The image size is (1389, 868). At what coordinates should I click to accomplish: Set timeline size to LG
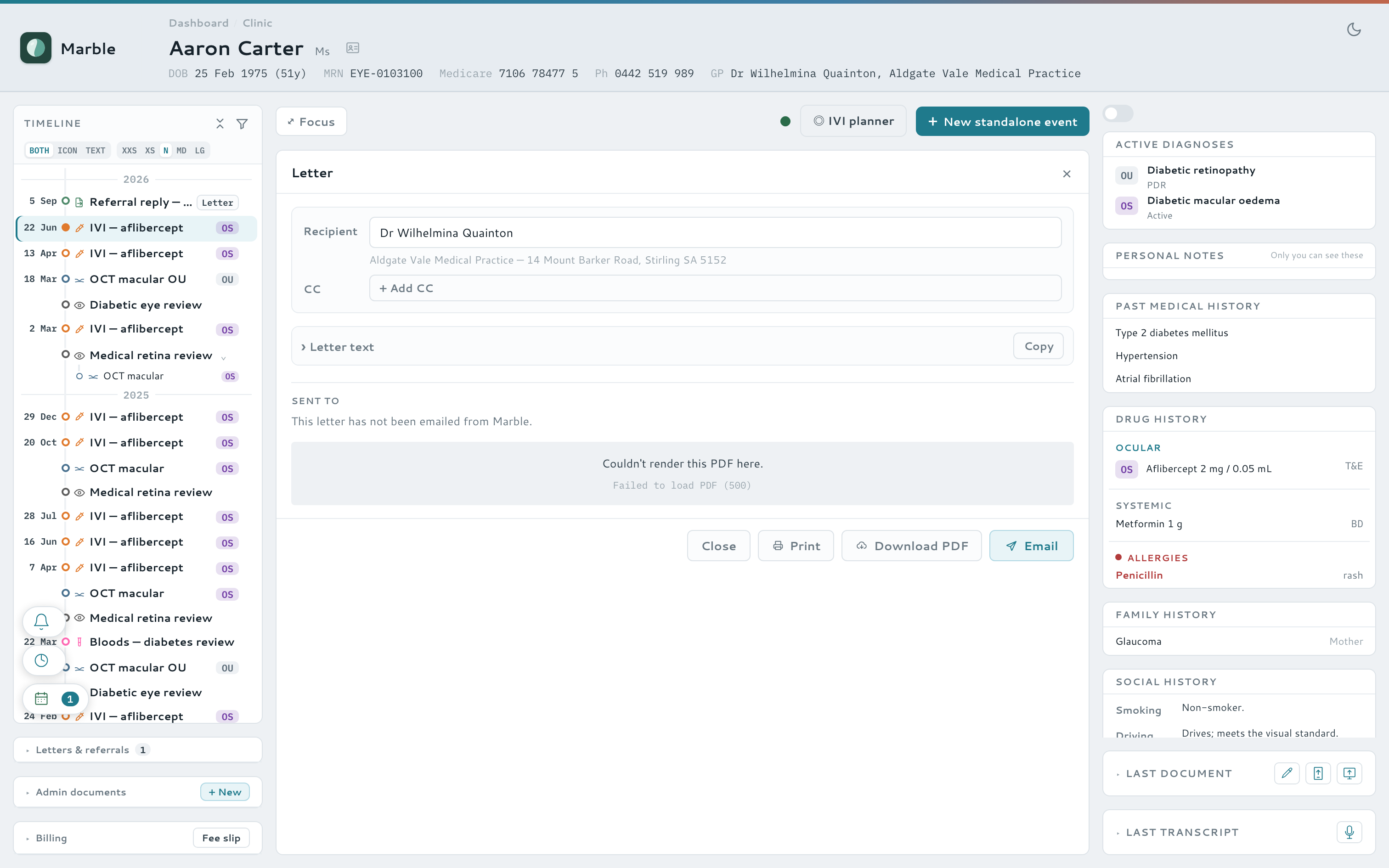coord(199,151)
